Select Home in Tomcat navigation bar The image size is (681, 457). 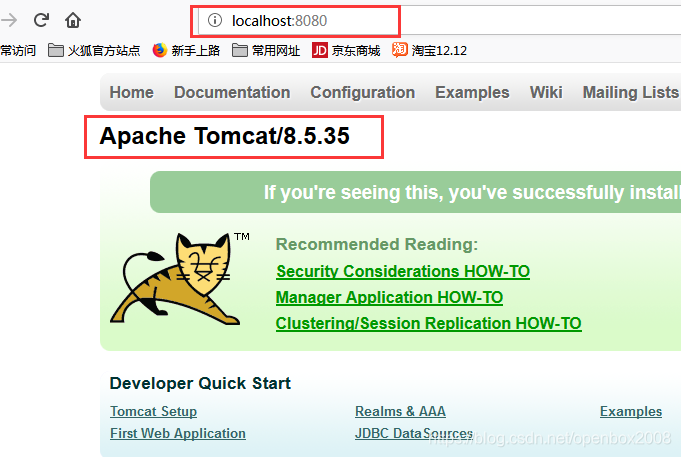coord(132,92)
